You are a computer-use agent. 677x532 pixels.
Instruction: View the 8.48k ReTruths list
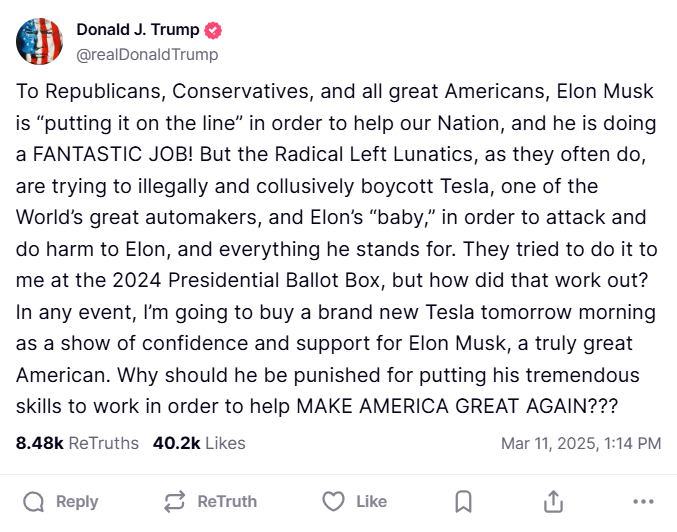click(77, 442)
